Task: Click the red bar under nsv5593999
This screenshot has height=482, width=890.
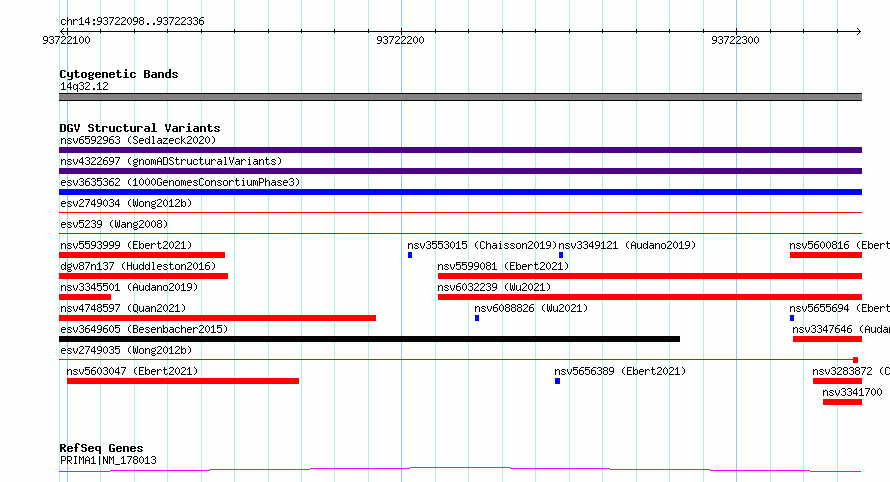Action: pos(142,255)
